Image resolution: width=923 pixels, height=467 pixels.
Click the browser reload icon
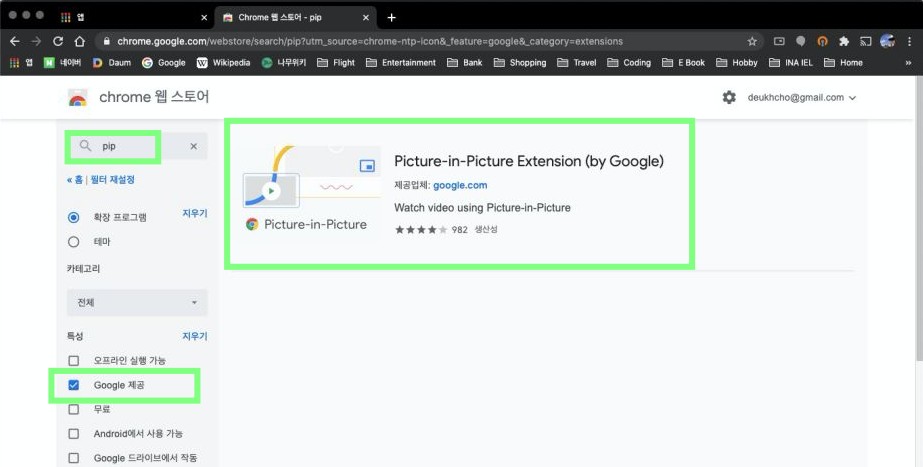pyautogui.click(x=58, y=41)
